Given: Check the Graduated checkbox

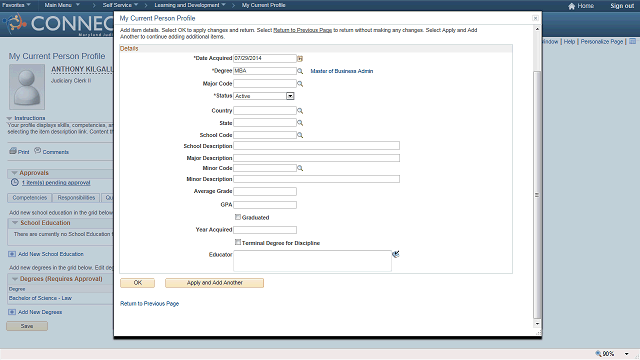Looking at the screenshot, I should point(238,217).
